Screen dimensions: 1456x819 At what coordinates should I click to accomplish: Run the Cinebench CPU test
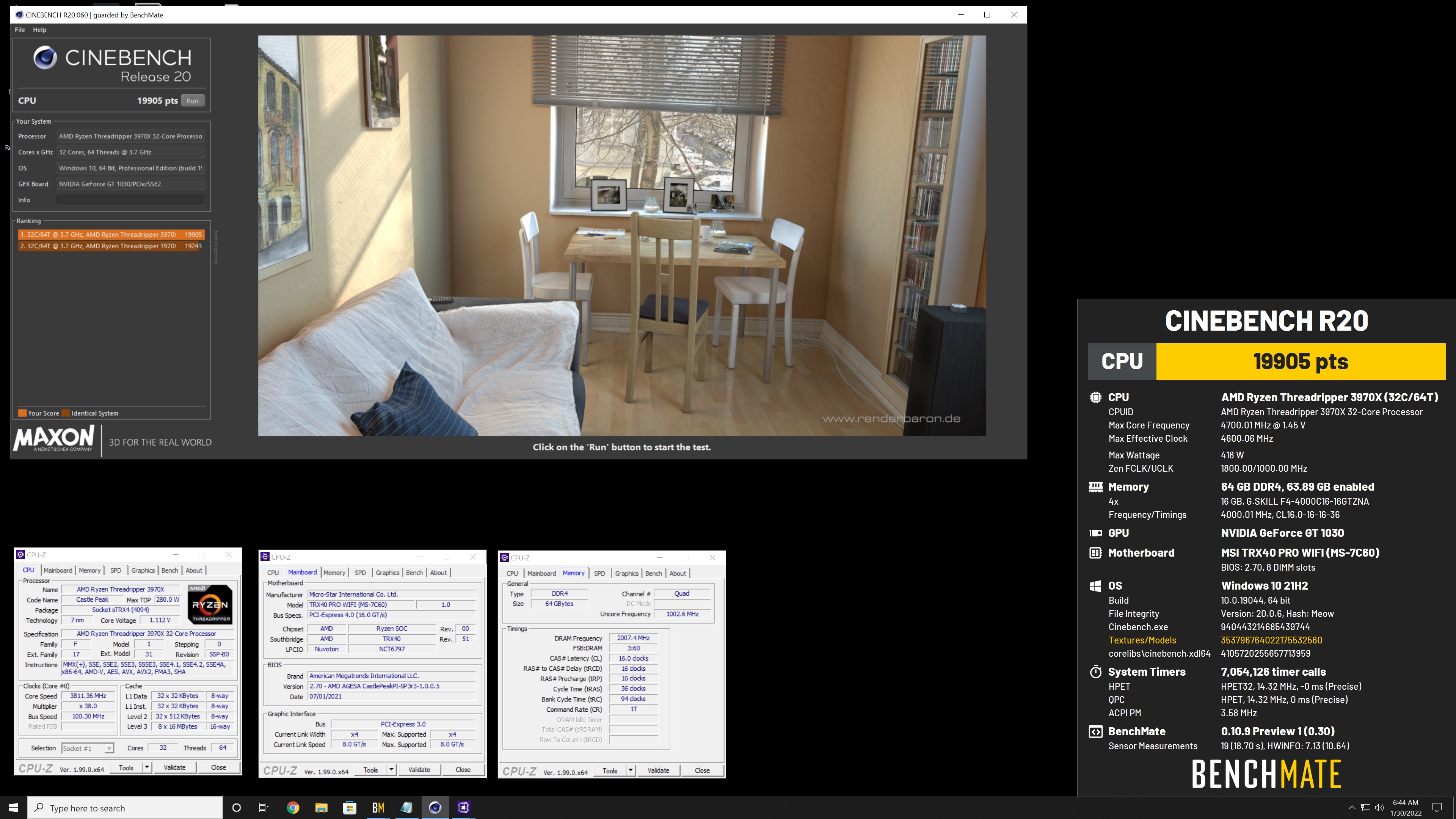point(193,100)
